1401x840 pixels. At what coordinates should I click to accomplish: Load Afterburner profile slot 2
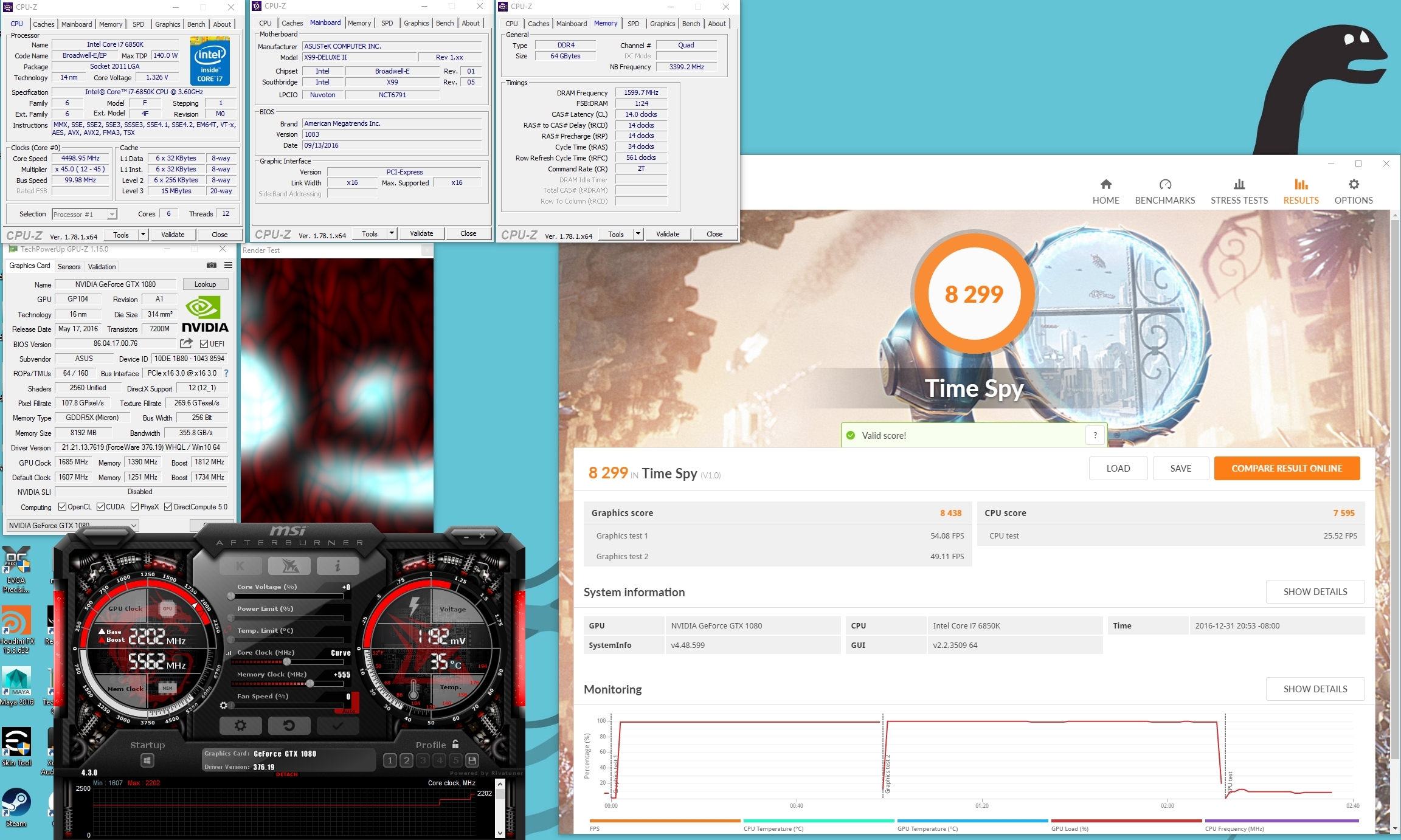pyautogui.click(x=407, y=760)
